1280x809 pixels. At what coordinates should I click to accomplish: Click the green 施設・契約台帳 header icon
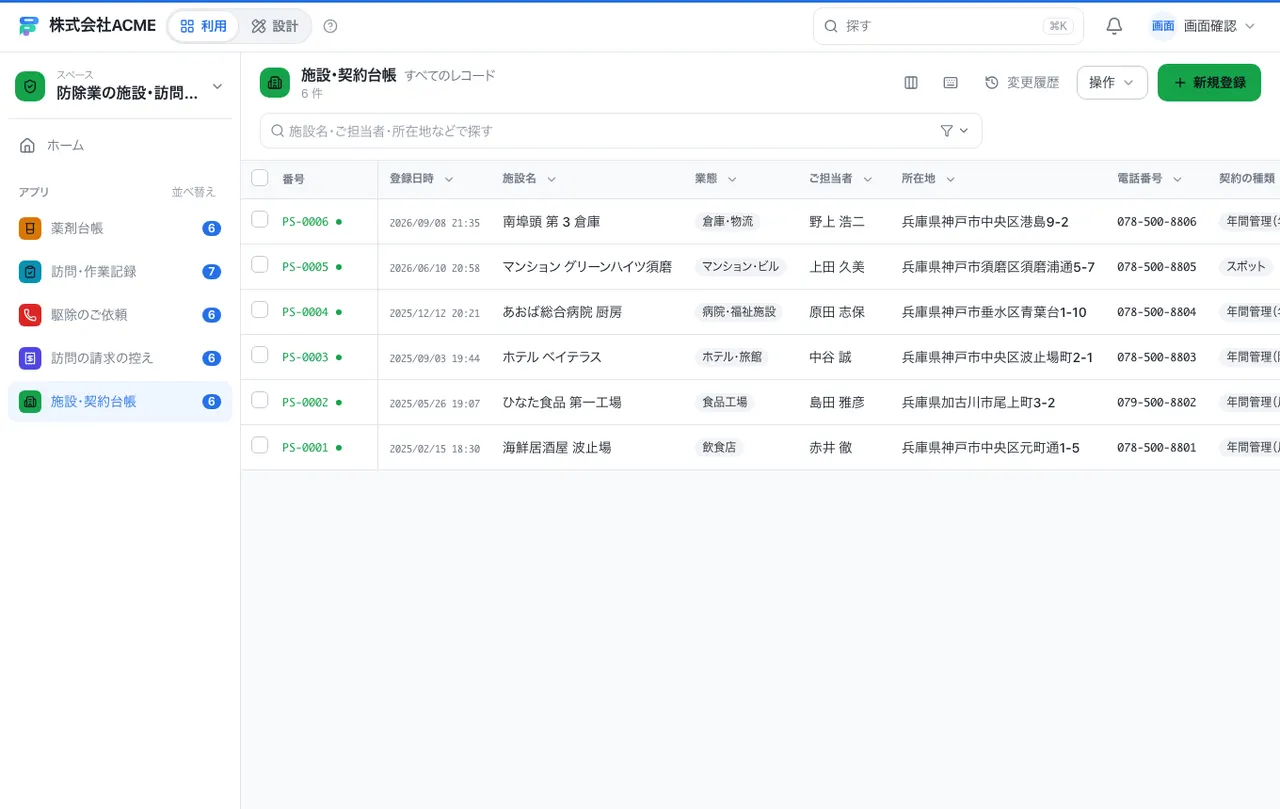275,83
